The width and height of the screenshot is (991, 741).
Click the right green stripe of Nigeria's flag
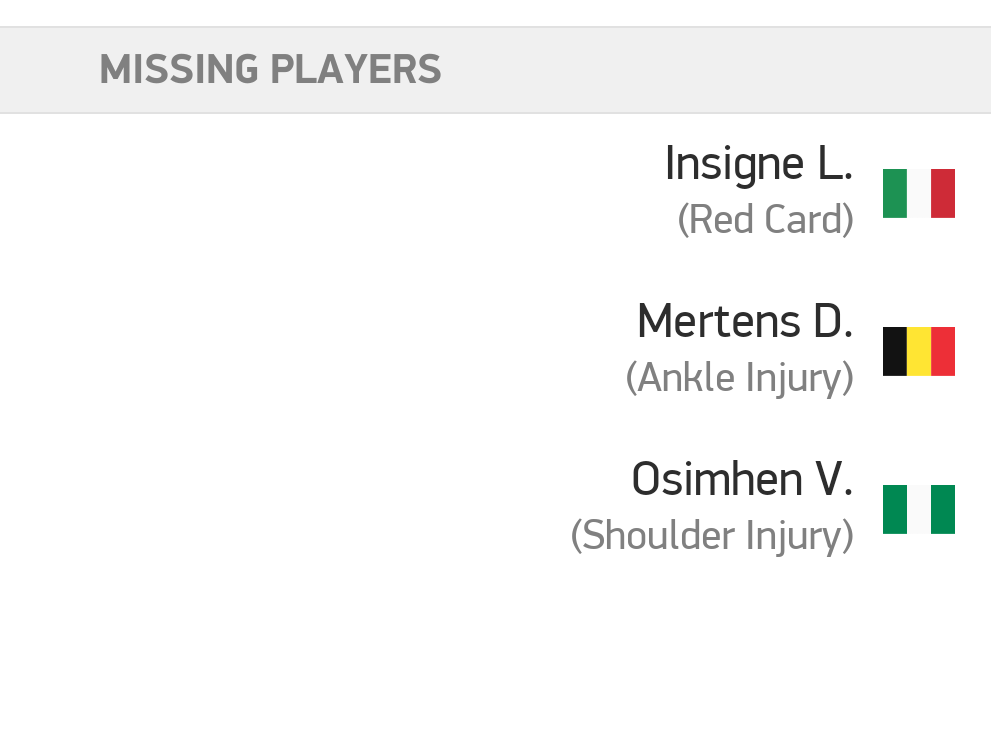click(x=943, y=509)
